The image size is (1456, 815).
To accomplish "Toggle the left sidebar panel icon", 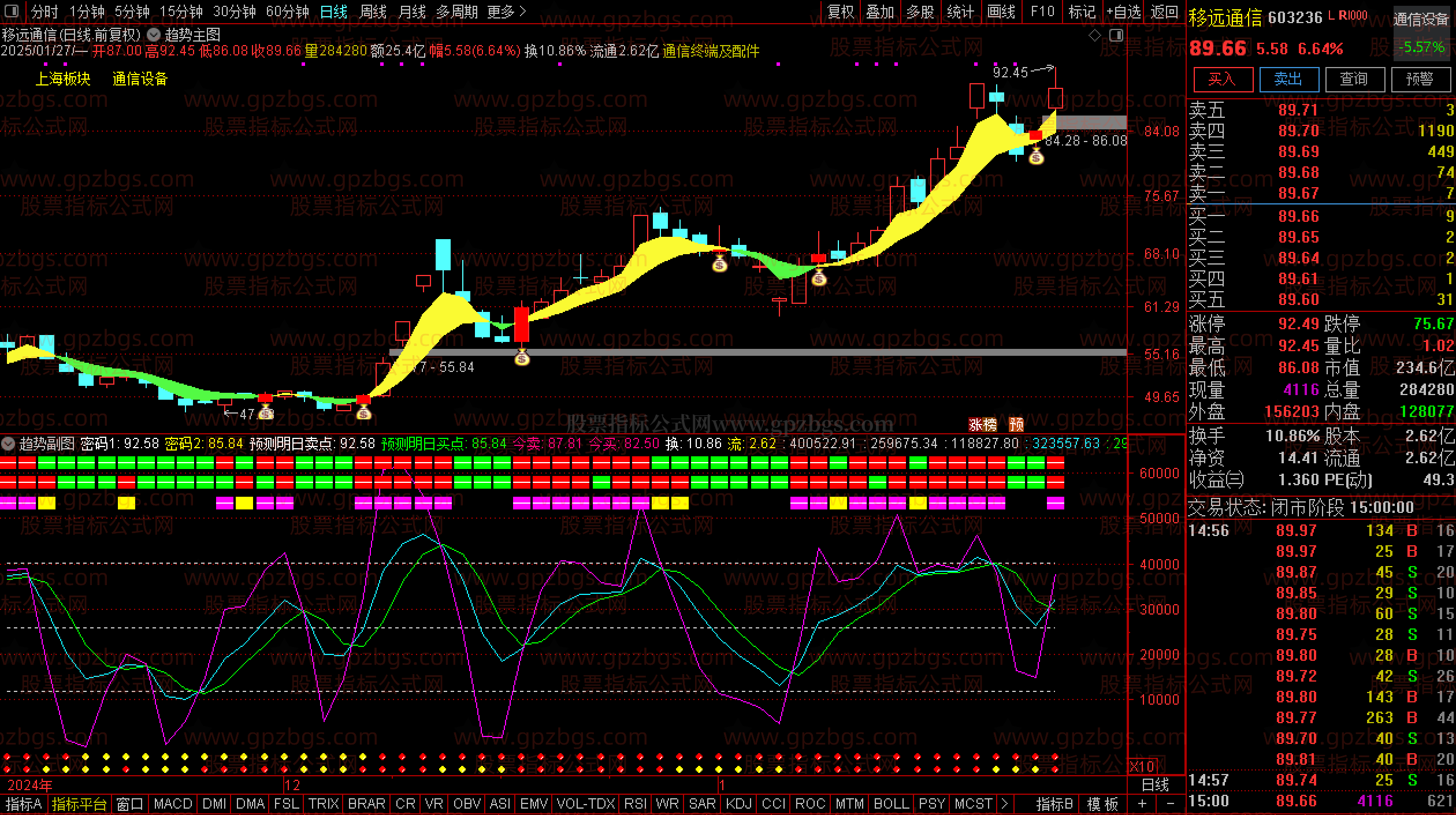I will [x=12, y=11].
